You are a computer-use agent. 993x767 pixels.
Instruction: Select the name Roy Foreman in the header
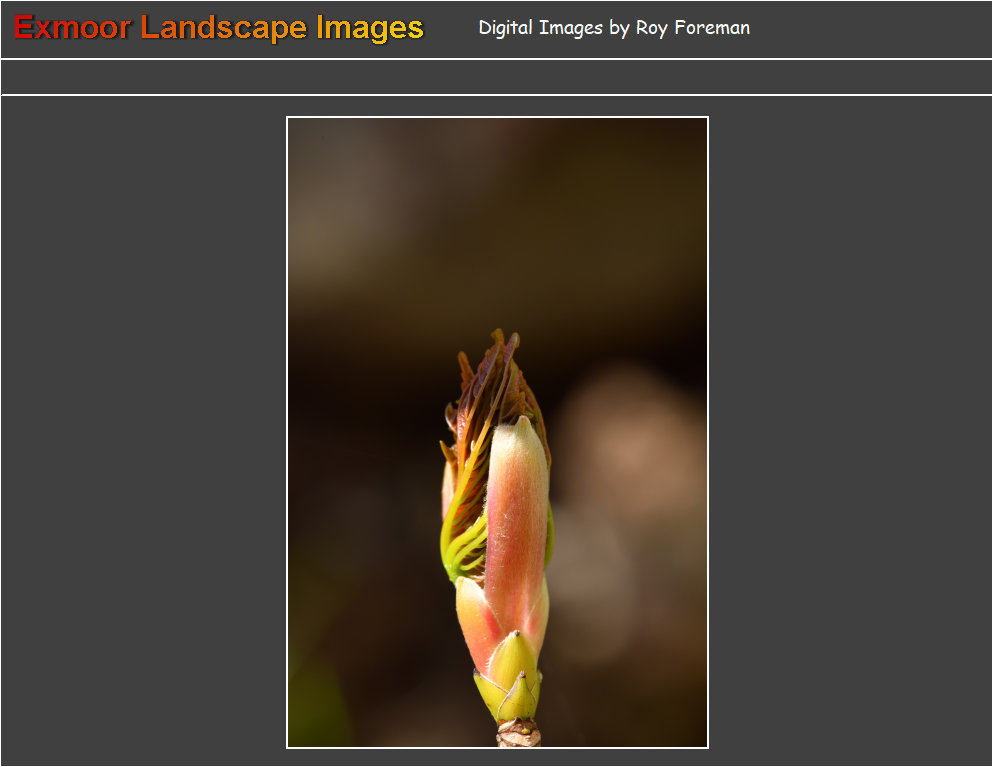[x=692, y=28]
